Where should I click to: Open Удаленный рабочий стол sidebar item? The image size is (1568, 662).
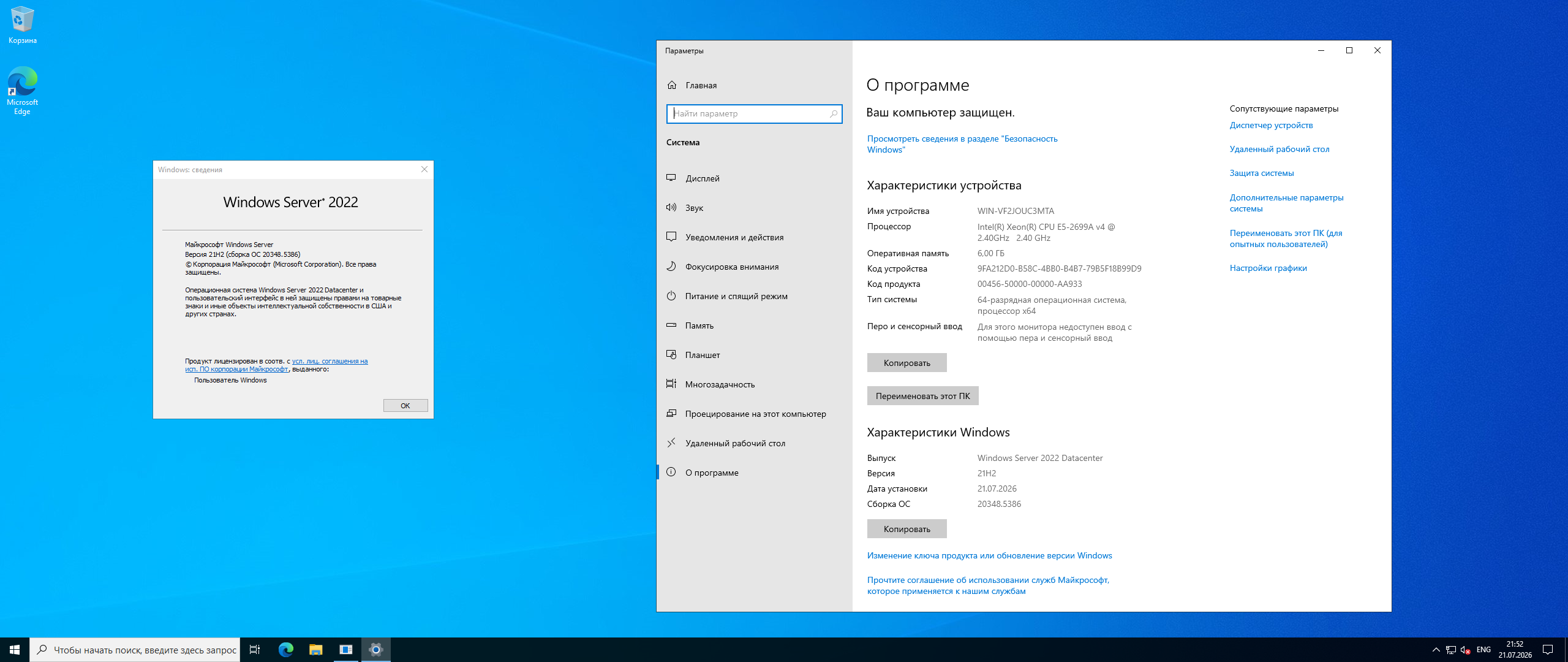pos(754,443)
